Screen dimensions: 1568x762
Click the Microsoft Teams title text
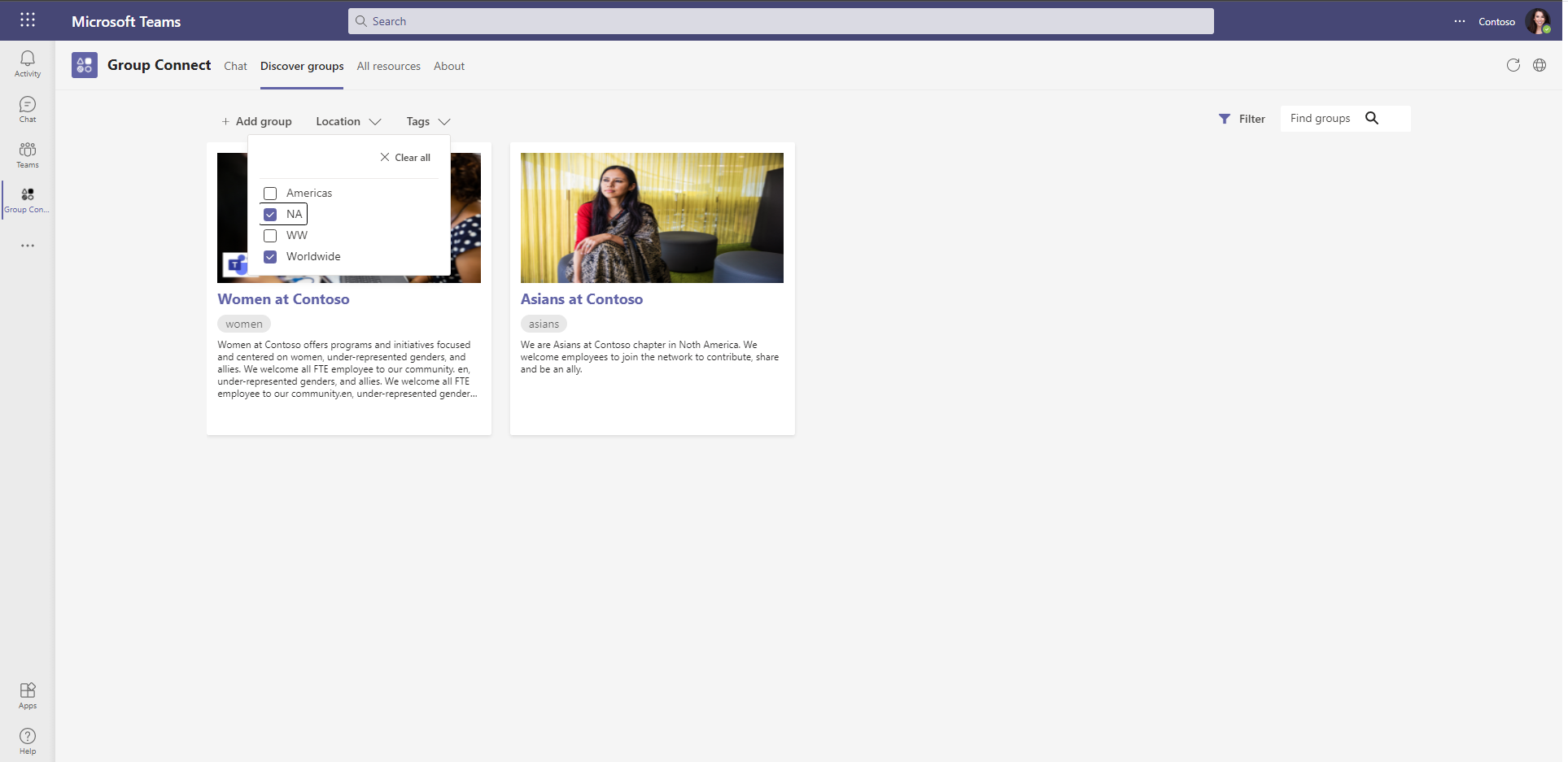click(x=126, y=22)
